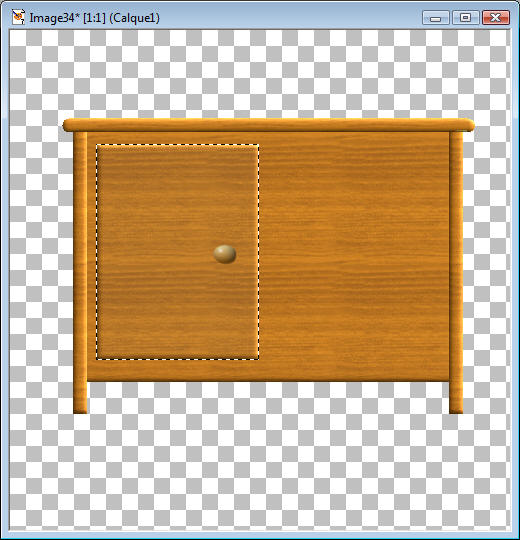Click the top-left corner of selection marquee

point(97,145)
